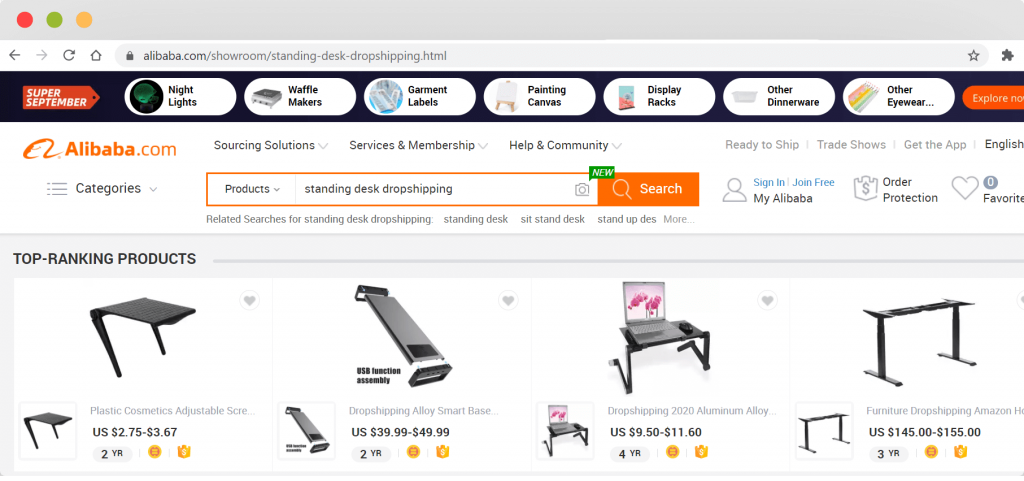This screenshot has height=481, width=1024.
Task: Favorite the Aluminum Alloy laptop desk heart
Action: pyautogui.click(x=767, y=300)
